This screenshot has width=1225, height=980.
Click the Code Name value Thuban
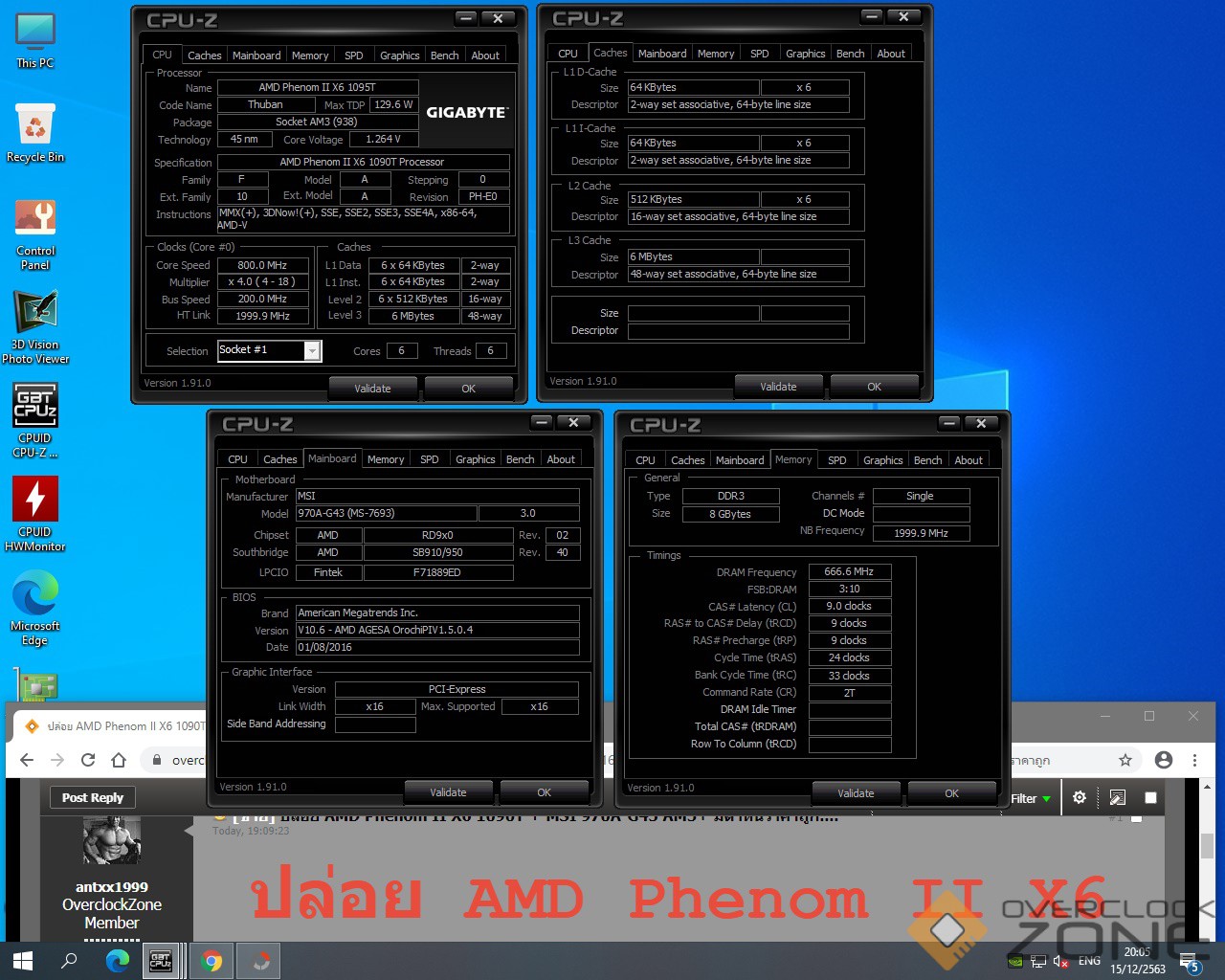pos(266,105)
